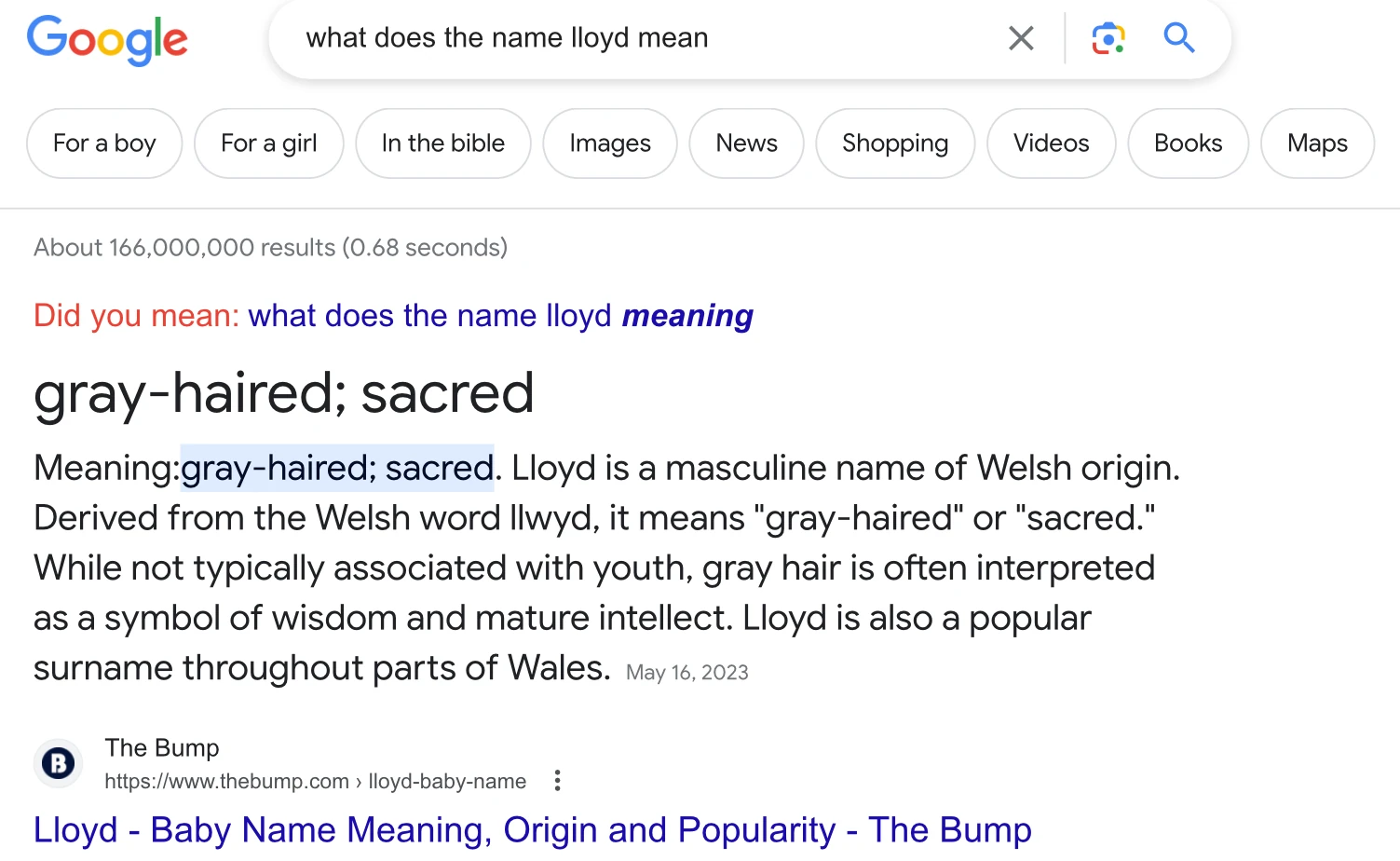Switch to the Books tab
The image size is (1400, 861).
[1188, 143]
